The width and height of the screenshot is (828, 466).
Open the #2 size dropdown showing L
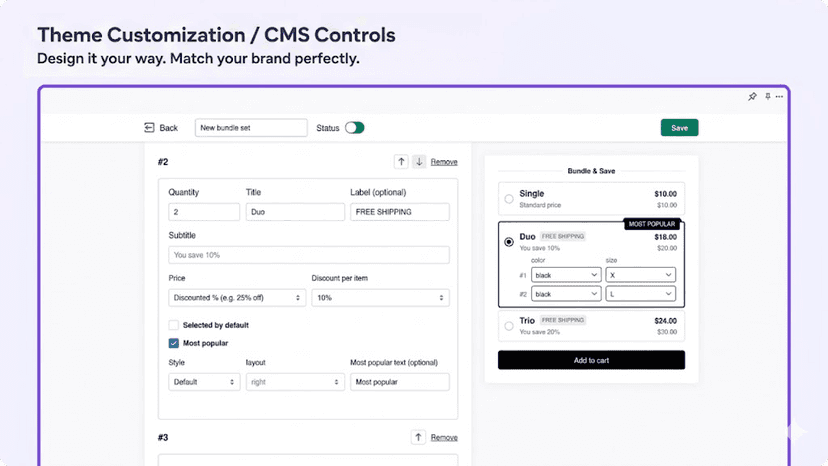pos(640,294)
